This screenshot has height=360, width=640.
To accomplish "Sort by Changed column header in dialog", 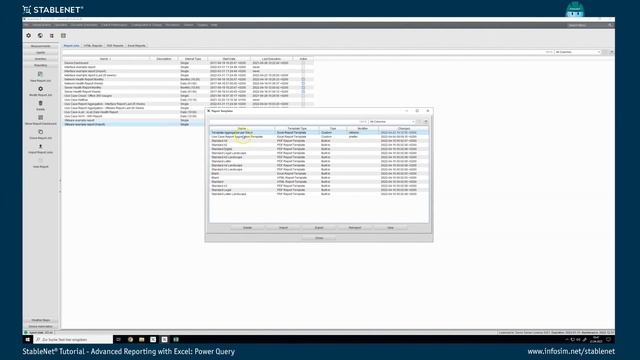I will tap(404, 128).
